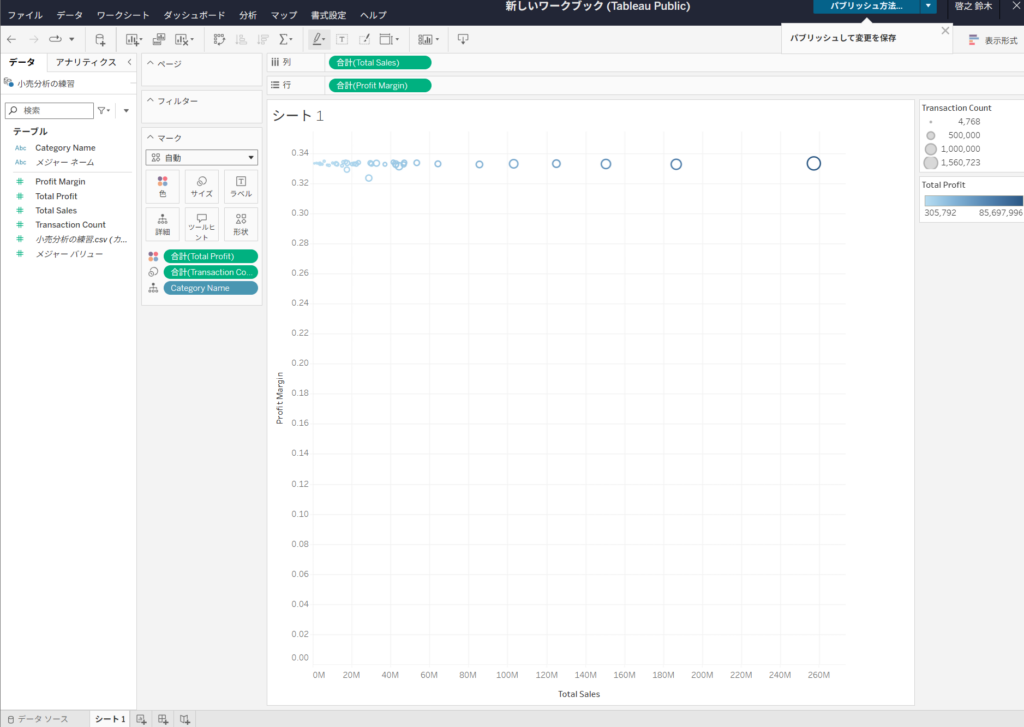
Task: Click the パブリッシュ方法 button
Action: pos(866,6)
